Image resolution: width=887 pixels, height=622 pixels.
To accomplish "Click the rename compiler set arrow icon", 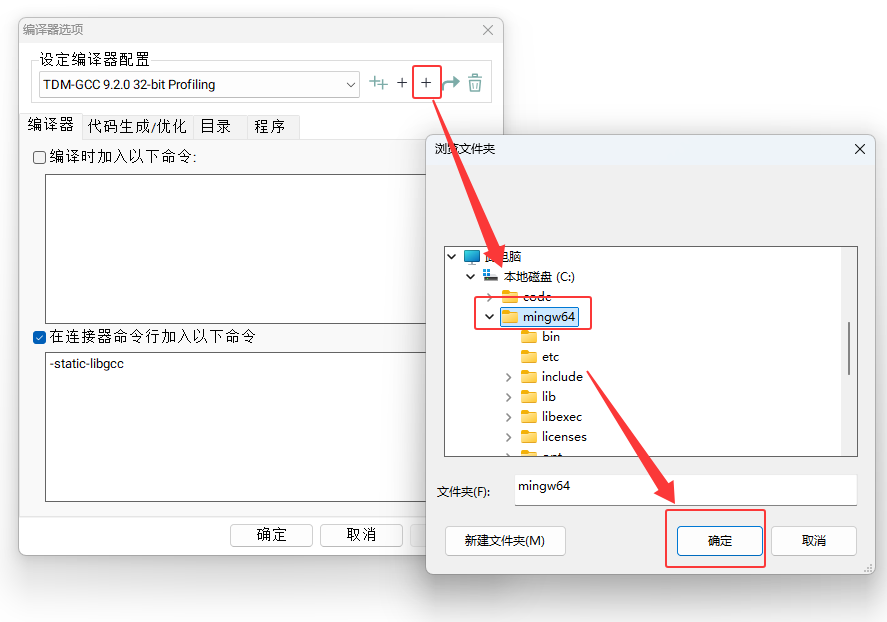I will (x=451, y=83).
